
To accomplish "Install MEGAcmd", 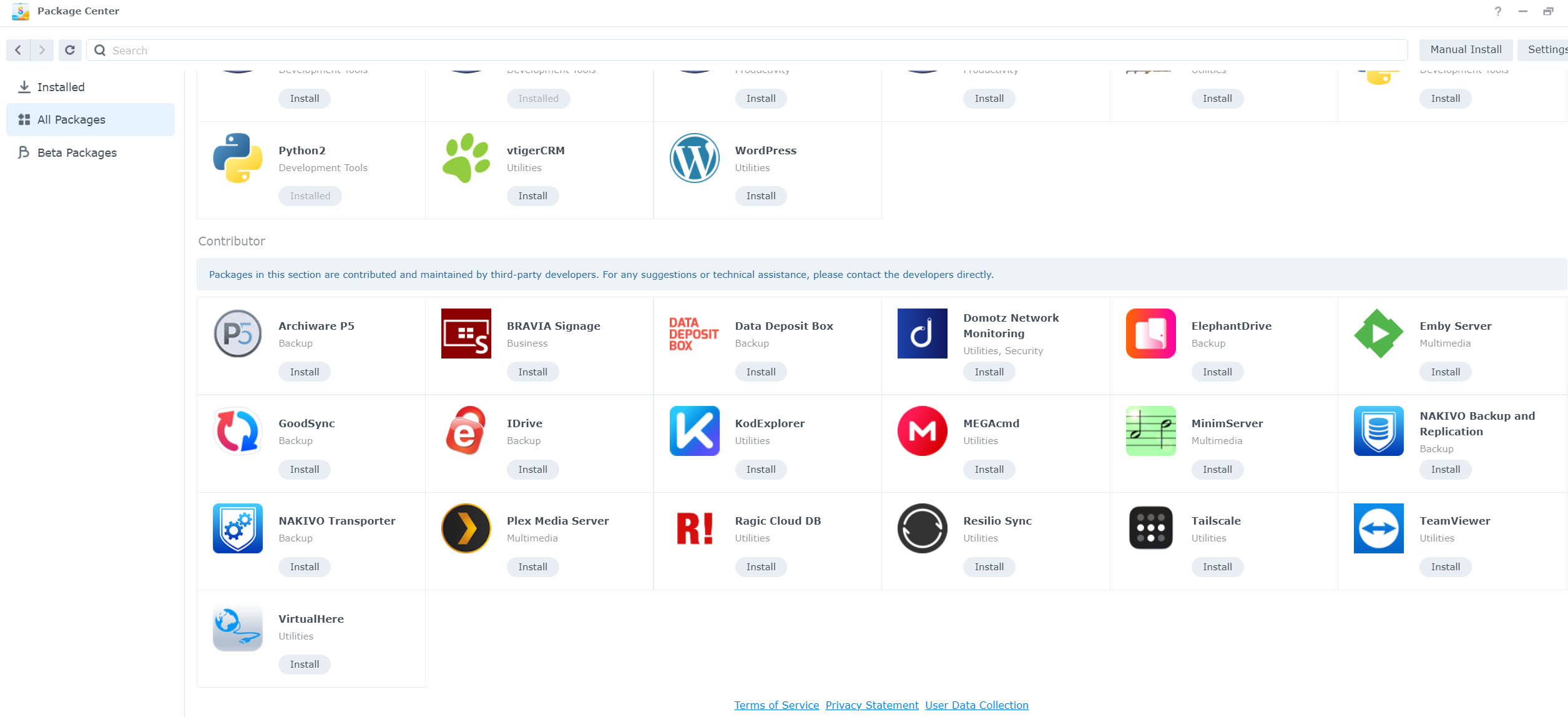I will pos(989,470).
